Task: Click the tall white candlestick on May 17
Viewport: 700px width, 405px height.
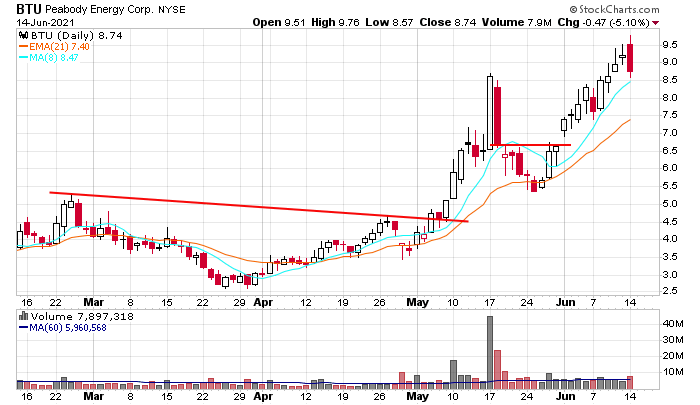Action: click(x=490, y=112)
